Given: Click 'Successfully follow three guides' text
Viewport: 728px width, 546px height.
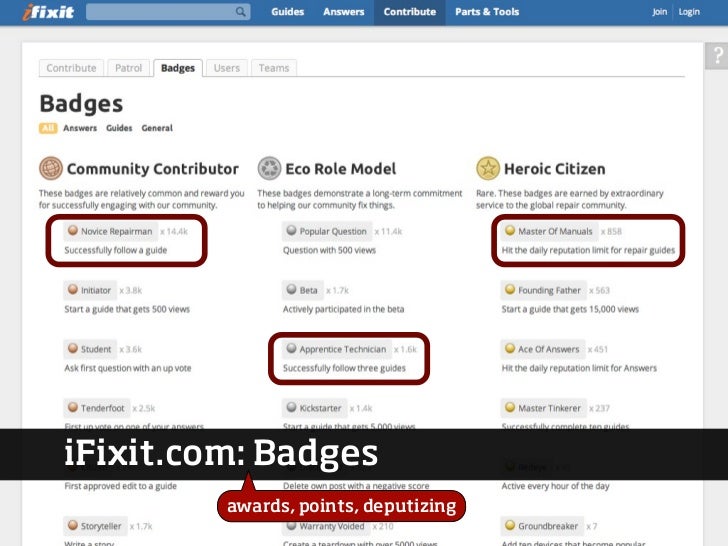Looking at the screenshot, I should (x=344, y=368).
